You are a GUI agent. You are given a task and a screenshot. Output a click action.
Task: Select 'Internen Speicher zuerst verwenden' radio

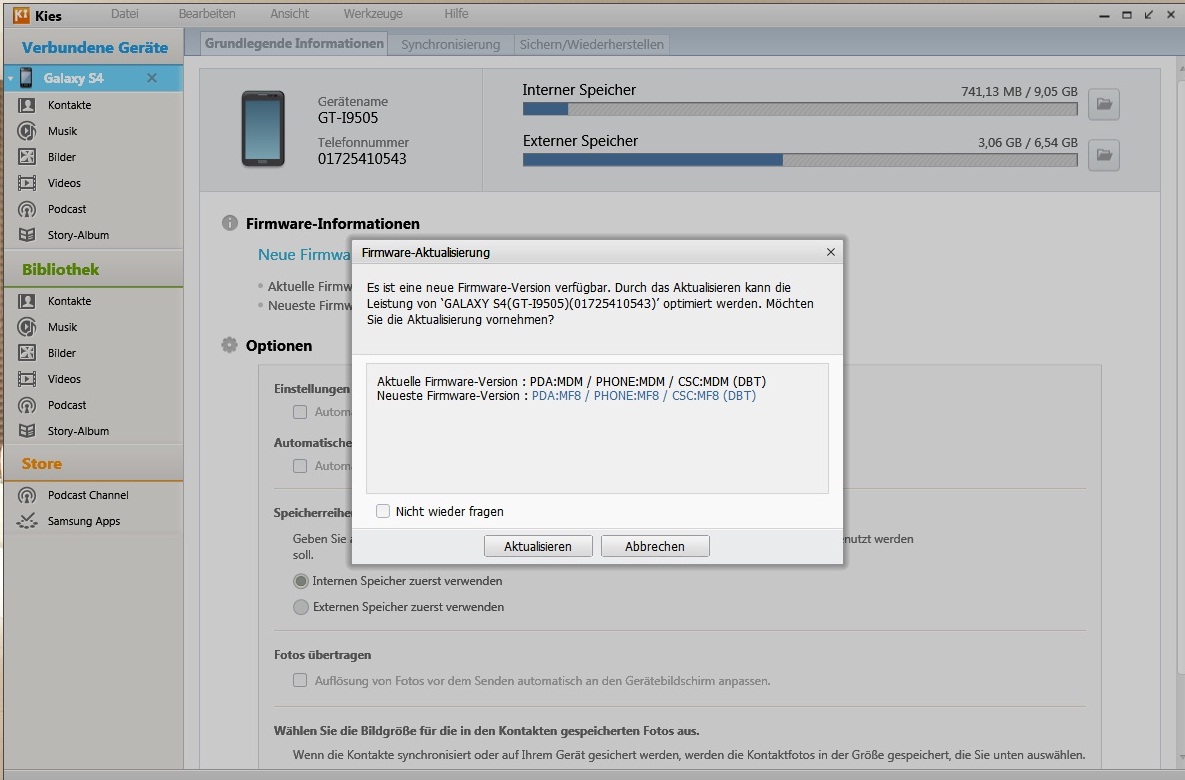click(x=301, y=581)
